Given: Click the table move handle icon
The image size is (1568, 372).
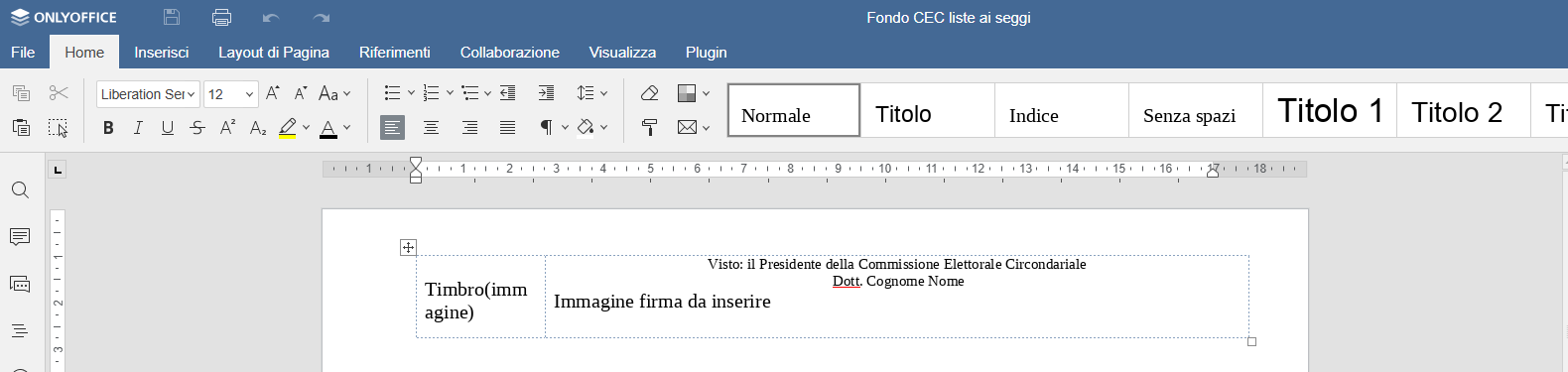Looking at the screenshot, I should pyautogui.click(x=408, y=247).
